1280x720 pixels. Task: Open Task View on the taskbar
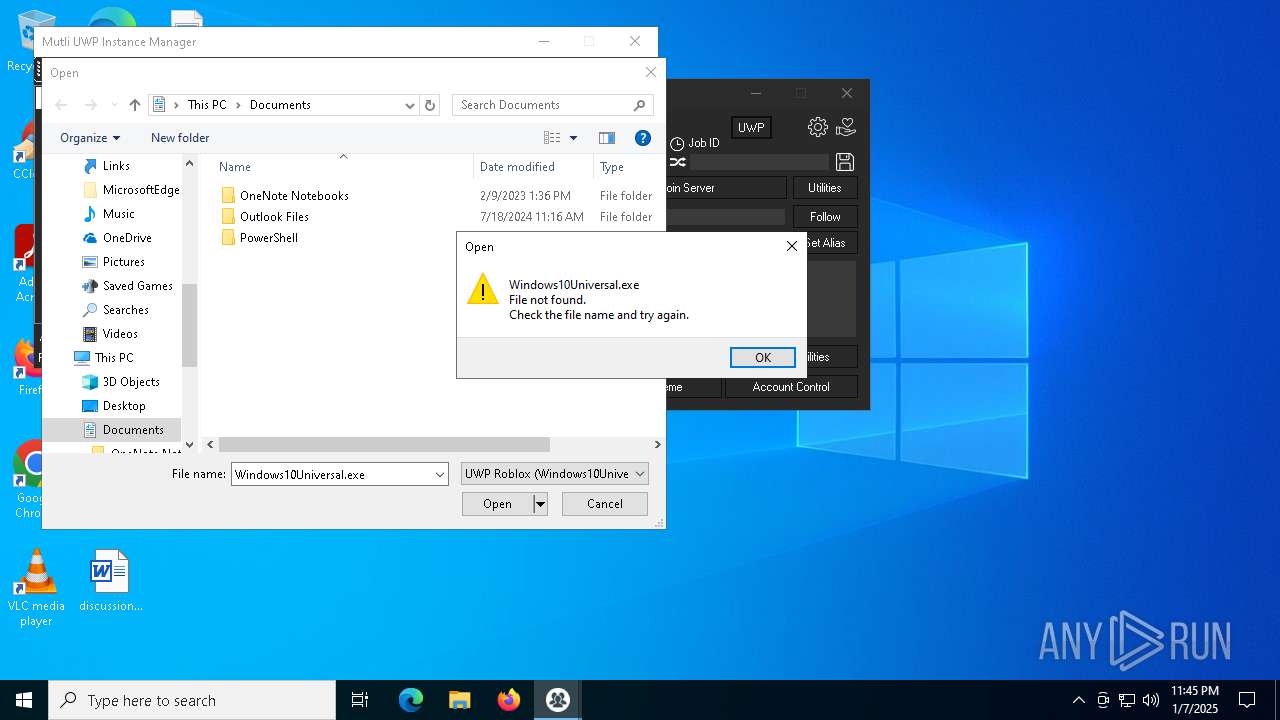pyautogui.click(x=360, y=700)
